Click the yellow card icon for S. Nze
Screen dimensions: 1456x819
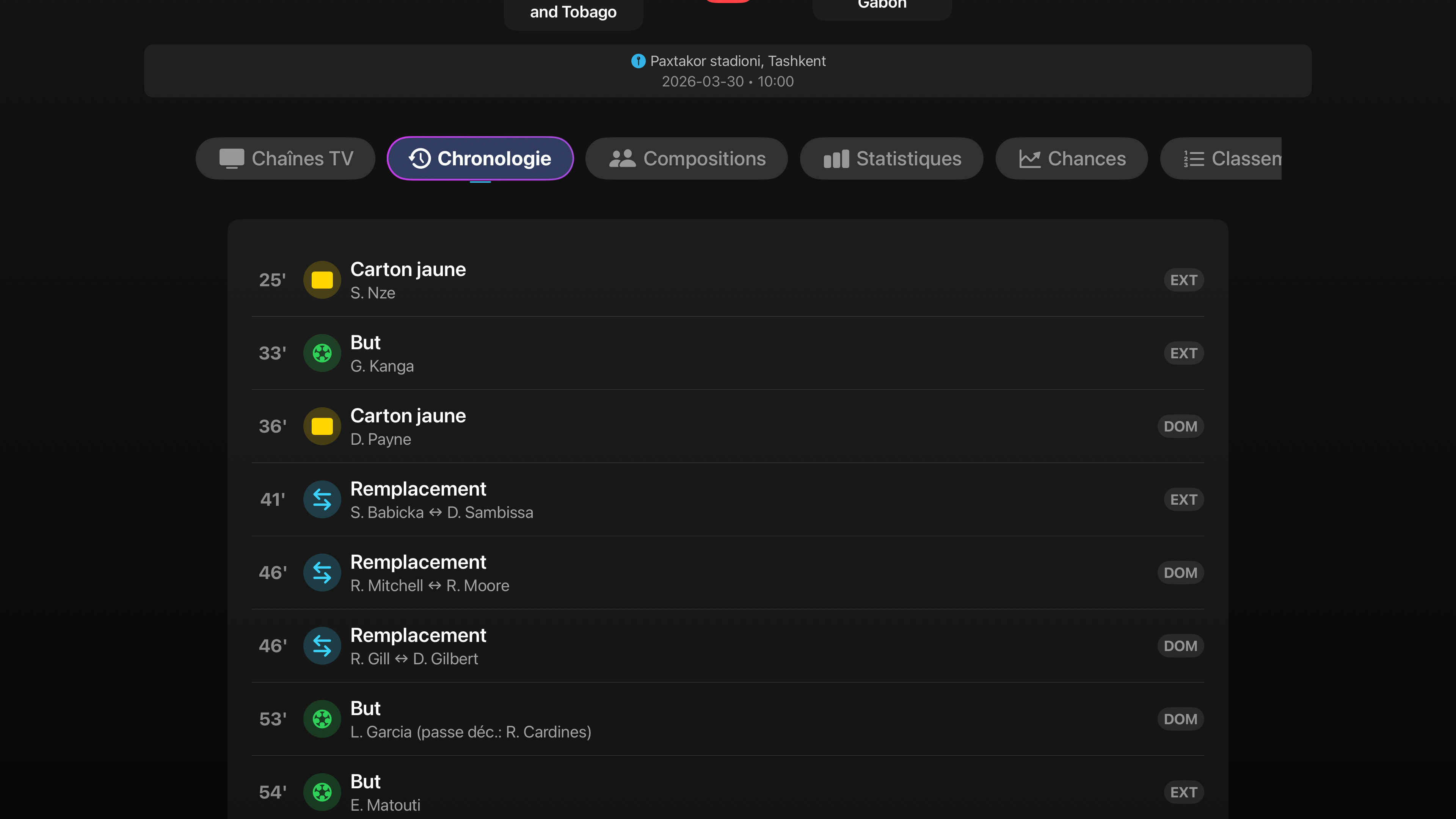[322, 280]
